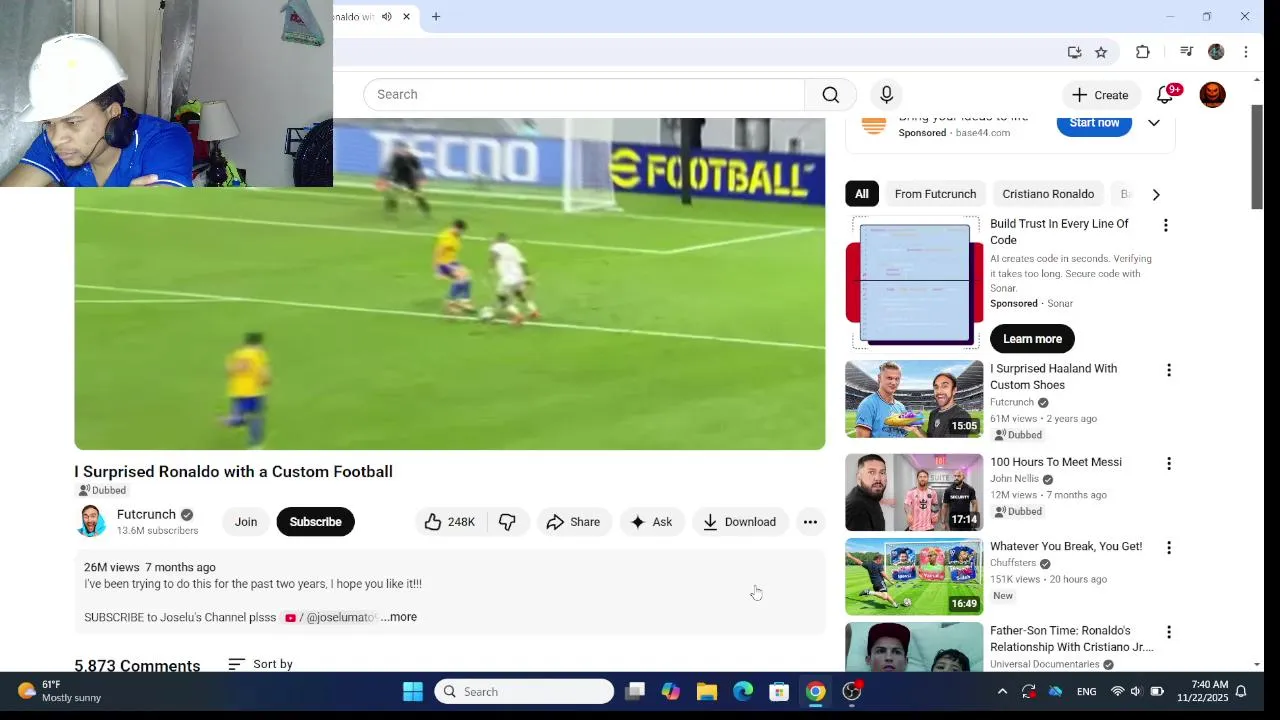The image size is (1280, 720).
Task: Expand description with ...more
Action: point(398,617)
